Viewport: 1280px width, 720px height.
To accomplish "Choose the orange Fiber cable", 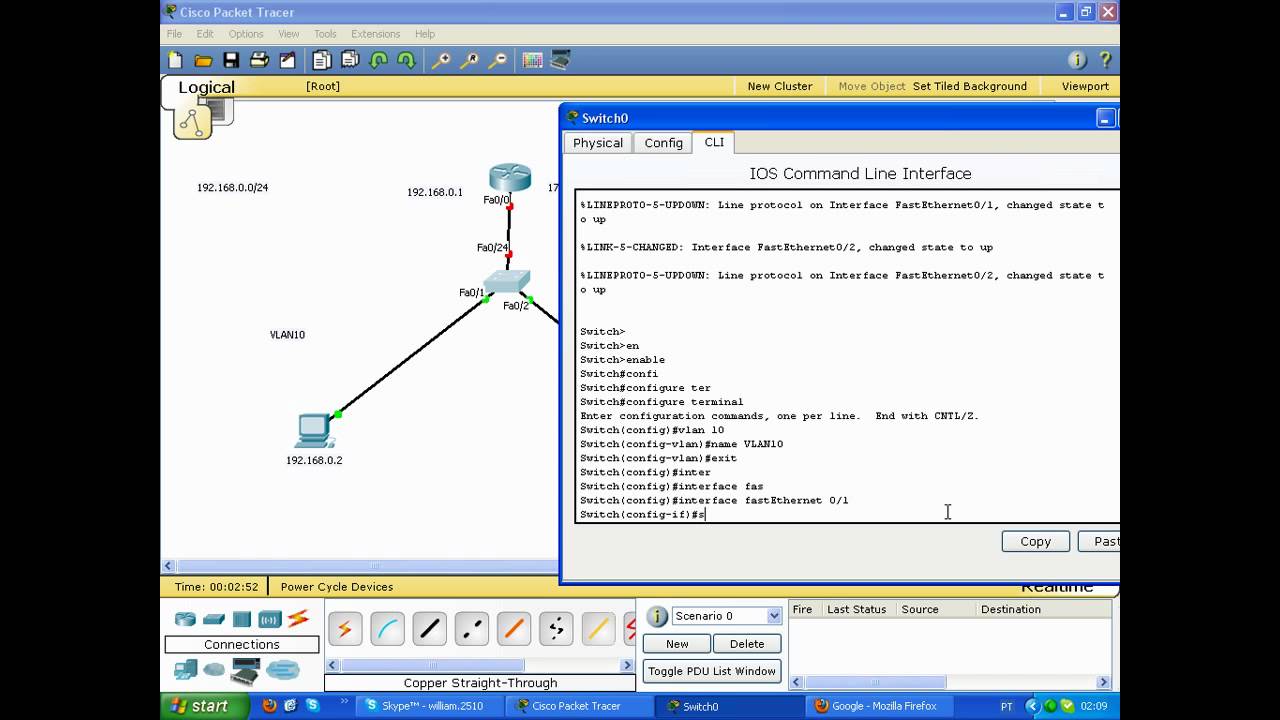I will pyautogui.click(x=514, y=629).
